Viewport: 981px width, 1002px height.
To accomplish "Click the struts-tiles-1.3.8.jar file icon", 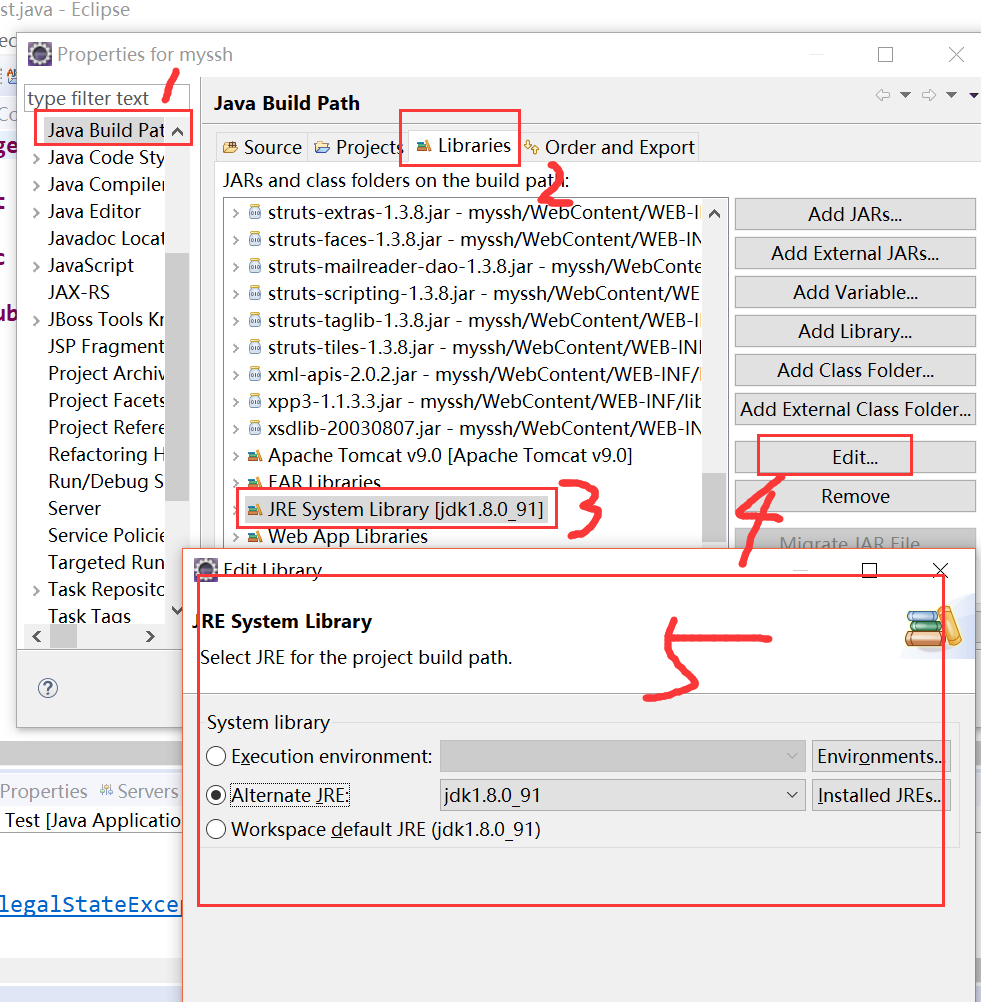I will tap(255, 347).
